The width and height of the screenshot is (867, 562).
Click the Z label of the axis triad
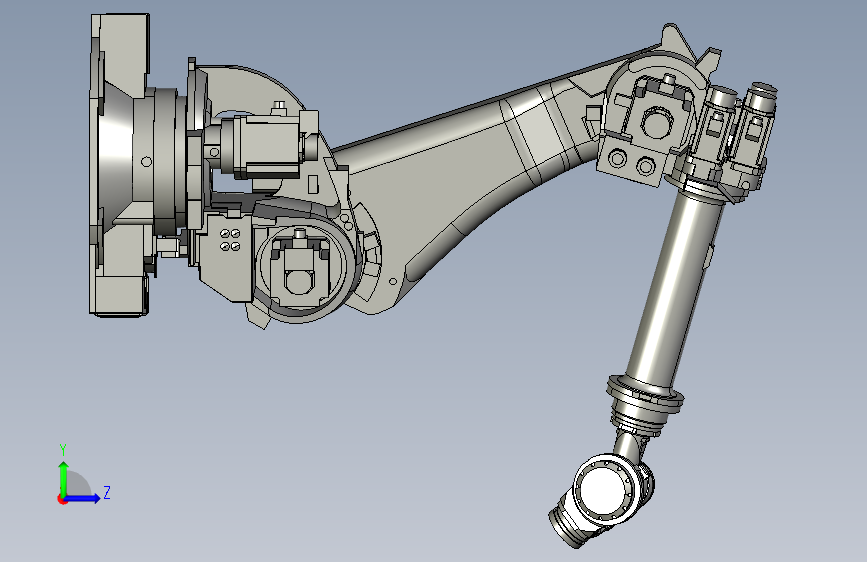tap(107, 492)
